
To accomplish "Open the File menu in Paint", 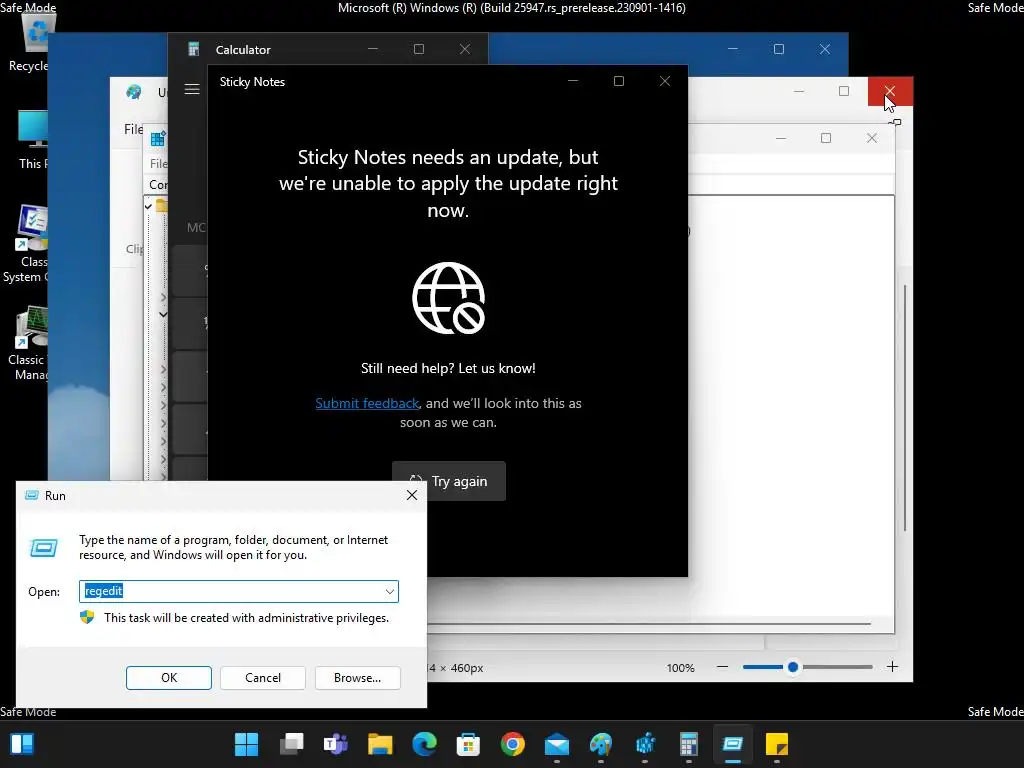I will tap(133, 129).
